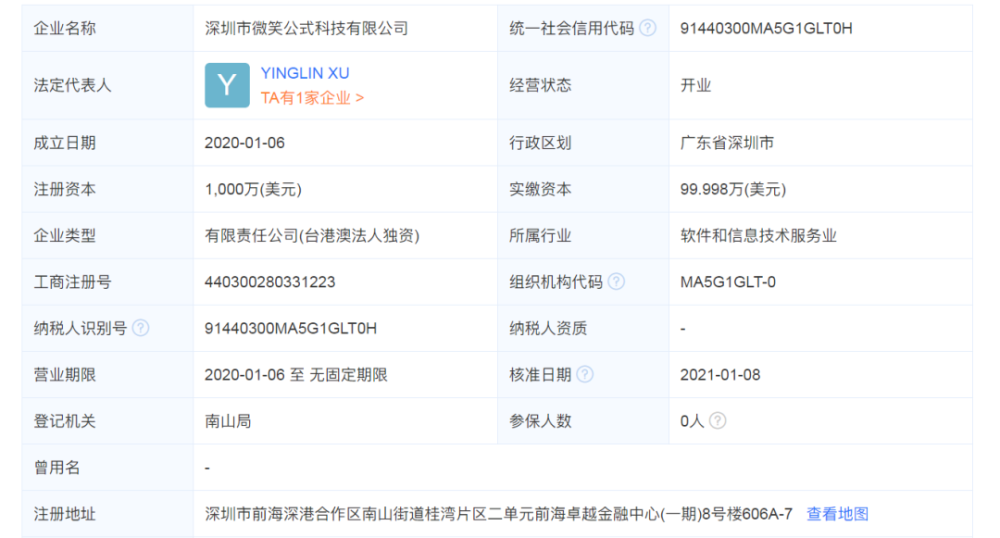Select the 工商注册号 label cell
This screenshot has width=1000, height=538.
tap(108, 282)
